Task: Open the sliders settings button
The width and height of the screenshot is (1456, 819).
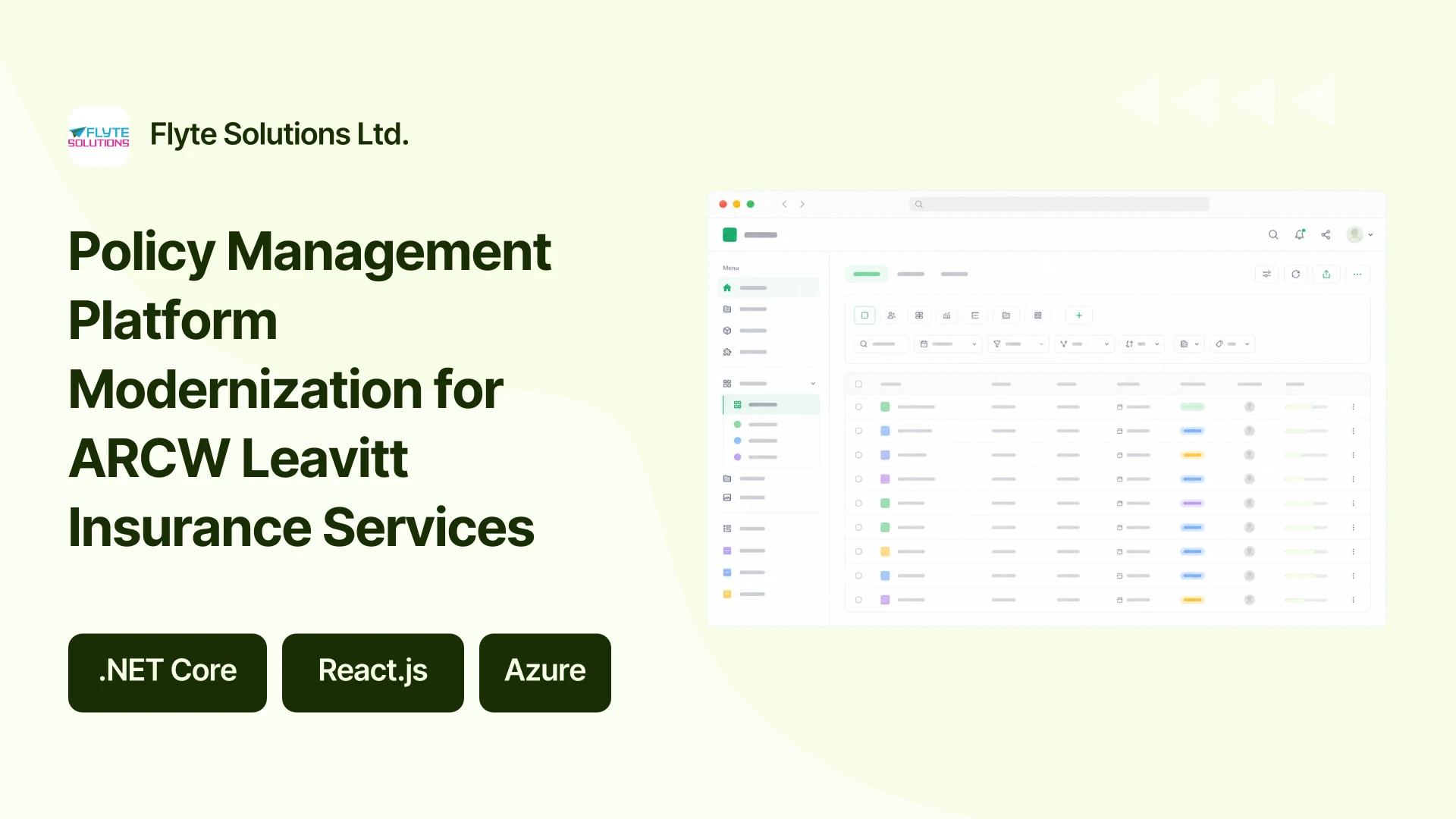Action: [x=1266, y=275]
